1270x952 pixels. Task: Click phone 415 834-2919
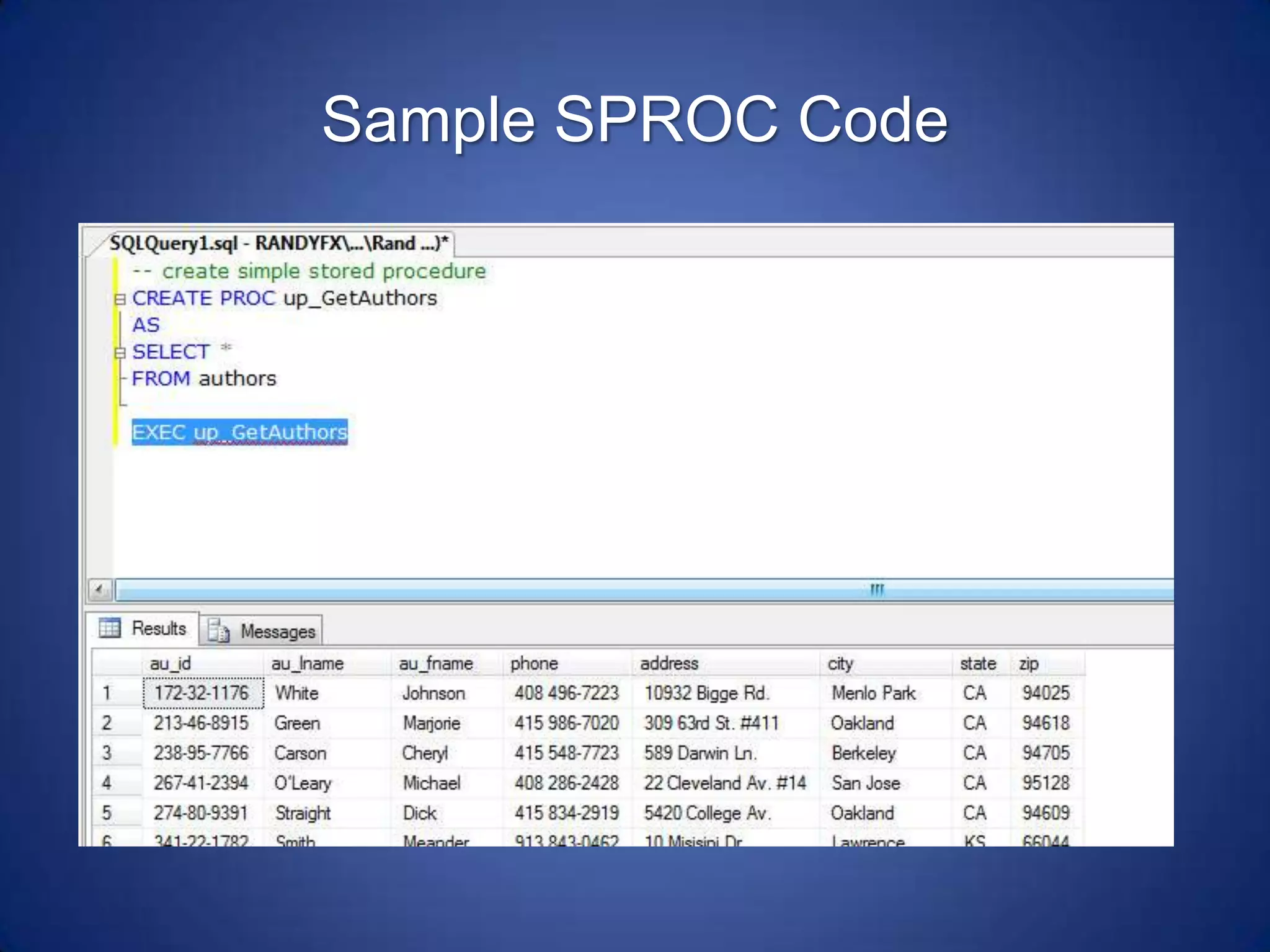567,813
